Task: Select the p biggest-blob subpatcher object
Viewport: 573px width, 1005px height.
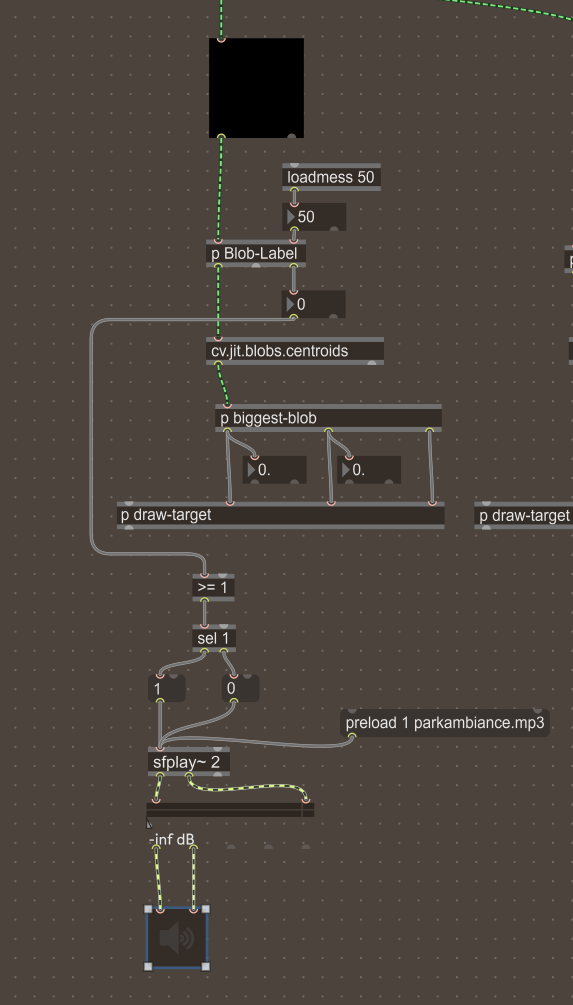Action: pos(329,419)
